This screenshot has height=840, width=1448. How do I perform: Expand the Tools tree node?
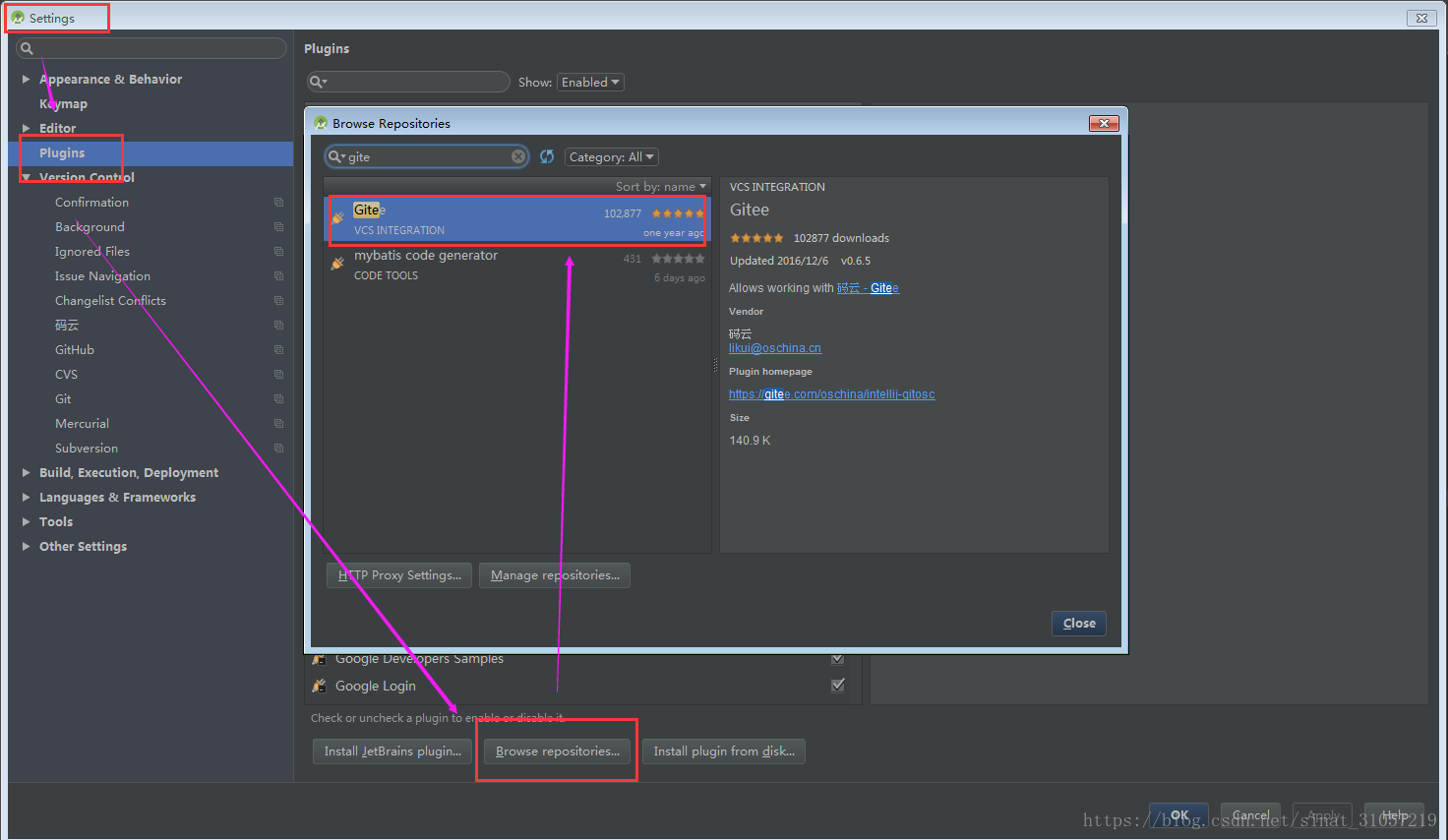(26, 521)
